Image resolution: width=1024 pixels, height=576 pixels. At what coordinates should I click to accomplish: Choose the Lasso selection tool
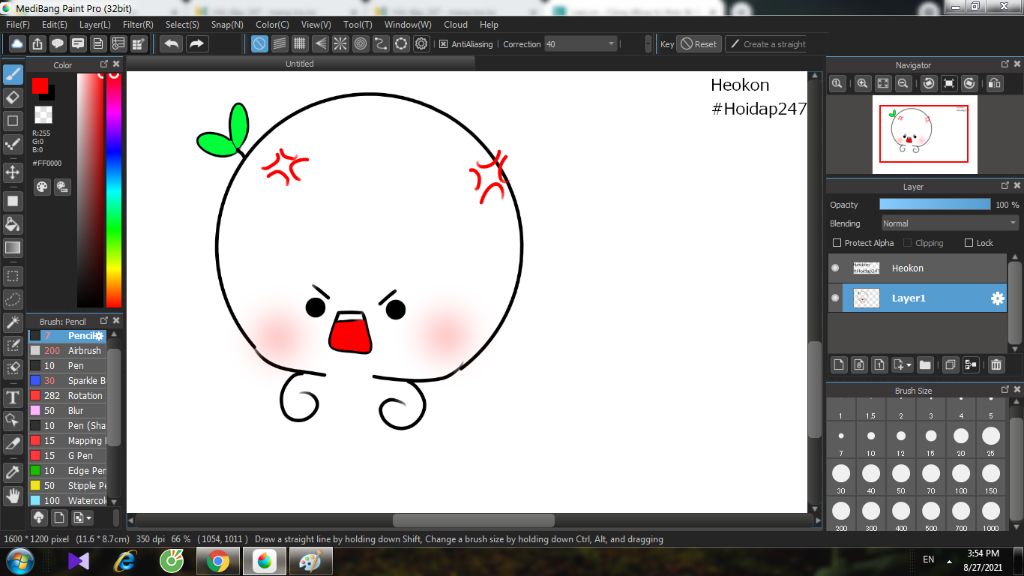(13, 300)
